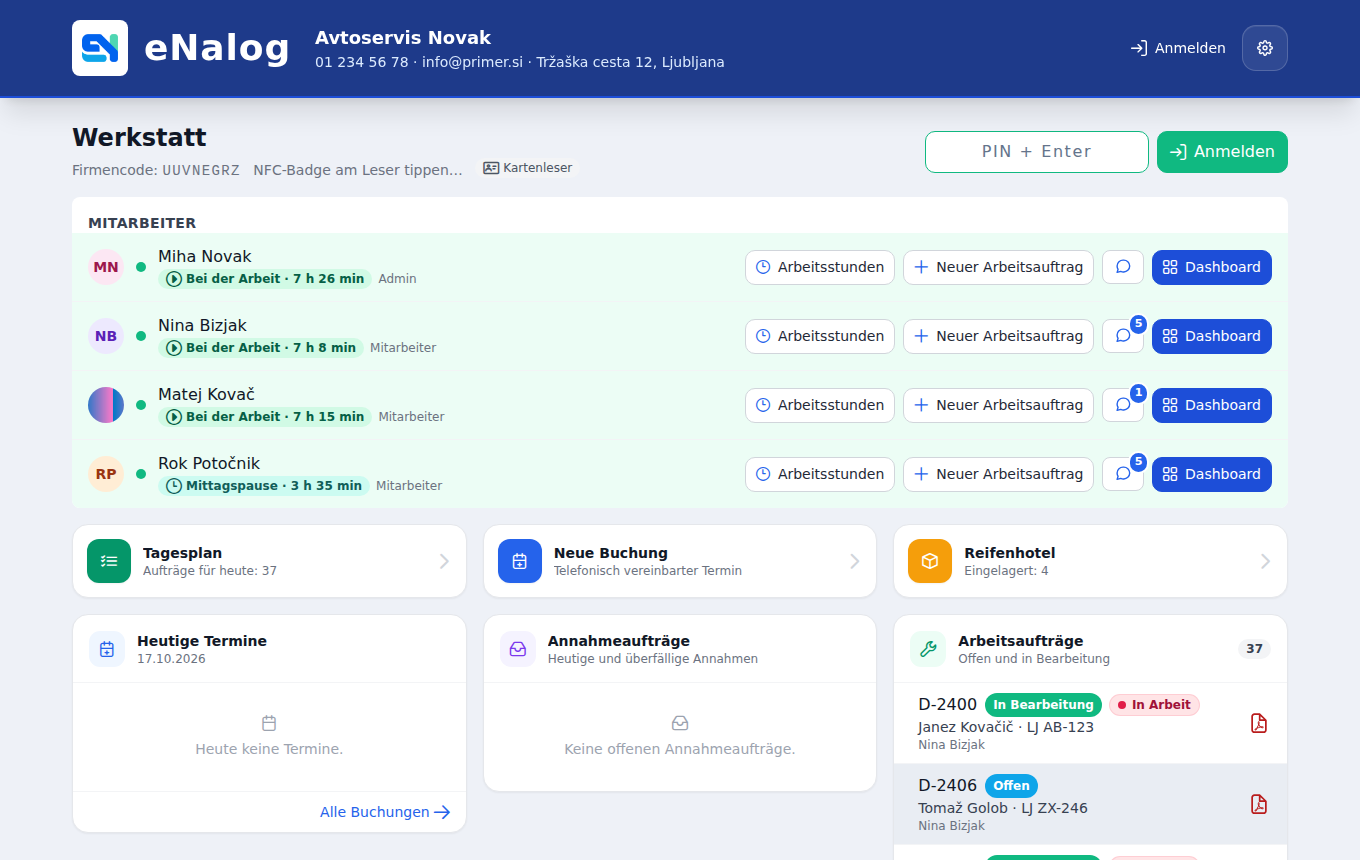This screenshot has height=860, width=1360.
Task: Expand the Reifenhotel card chevron
Action: pyautogui.click(x=1265, y=561)
